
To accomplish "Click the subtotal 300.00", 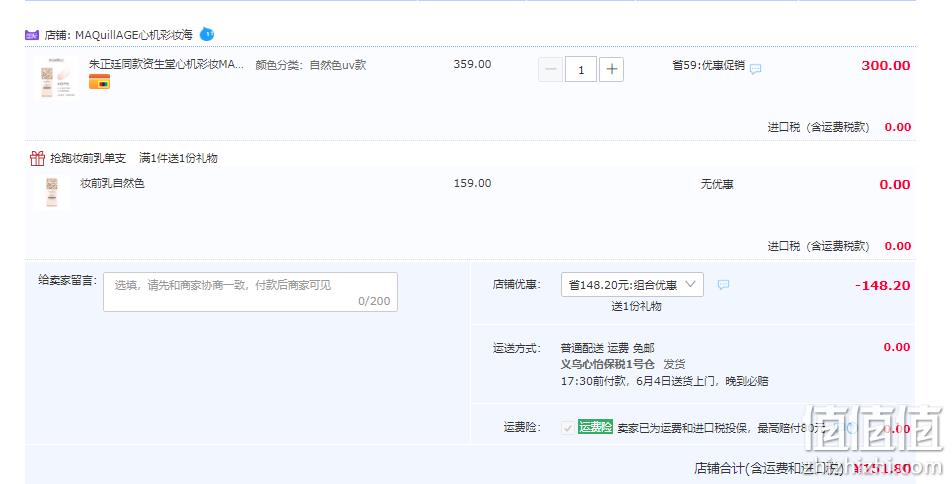I will point(886,66).
